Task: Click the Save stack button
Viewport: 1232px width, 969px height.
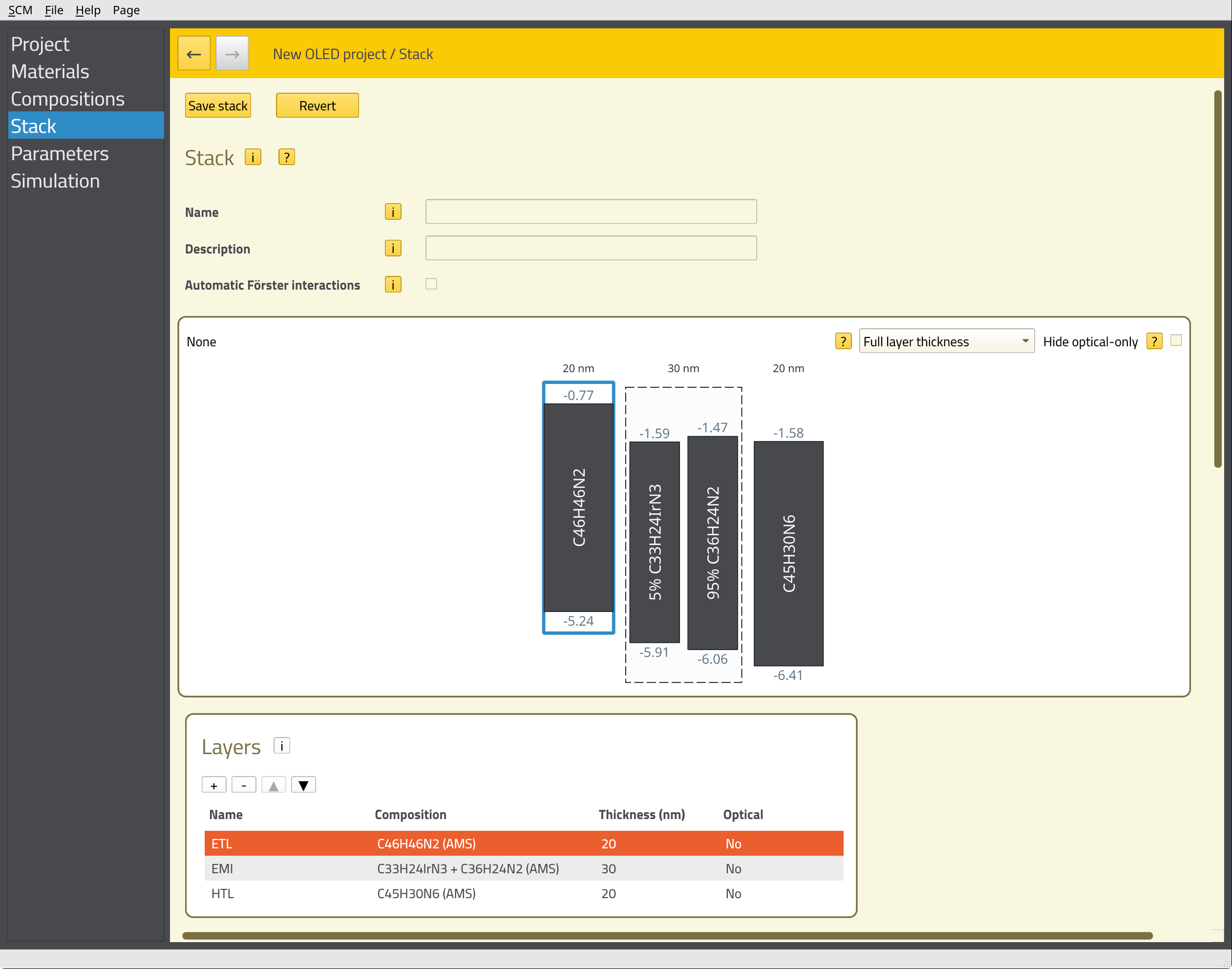Action: point(218,105)
